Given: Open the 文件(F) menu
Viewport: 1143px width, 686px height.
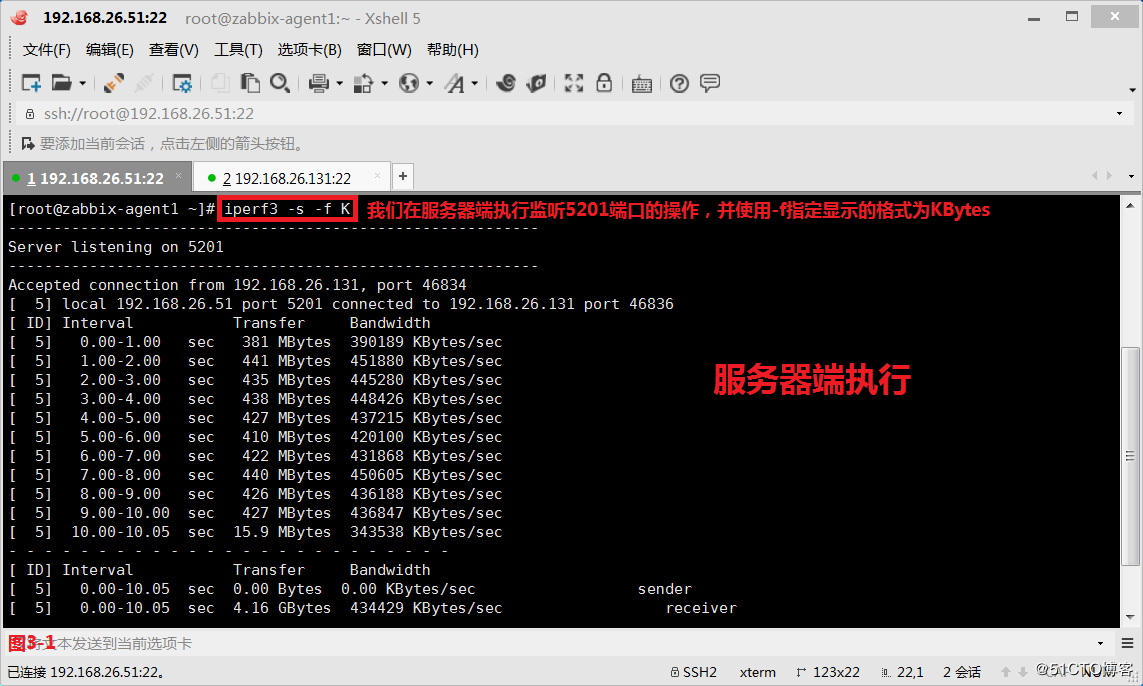Looking at the screenshot, I should [x=47, y=50].
